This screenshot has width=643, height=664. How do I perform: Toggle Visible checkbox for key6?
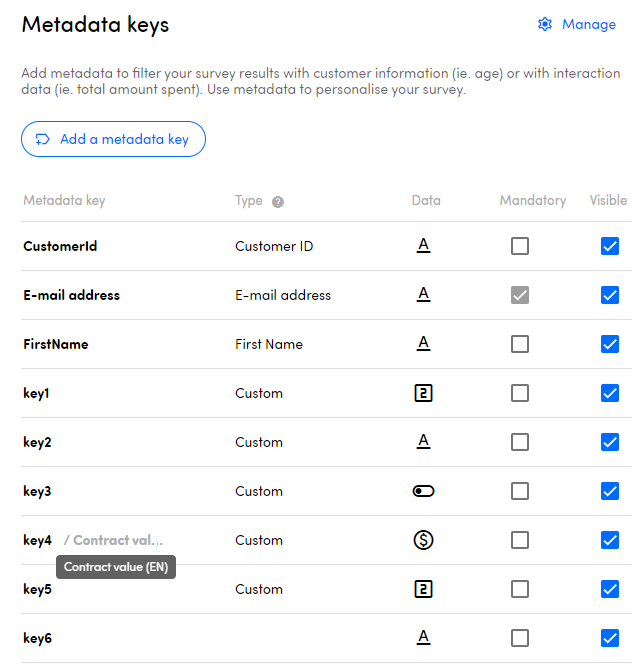610,638
